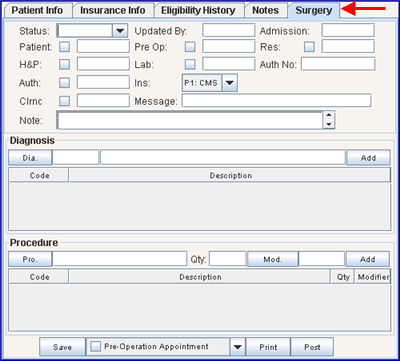Click the diagnosis code field beside Dia.
This screenshot has width=400, height=361.
pyautogui.click(x=76, y=157)
